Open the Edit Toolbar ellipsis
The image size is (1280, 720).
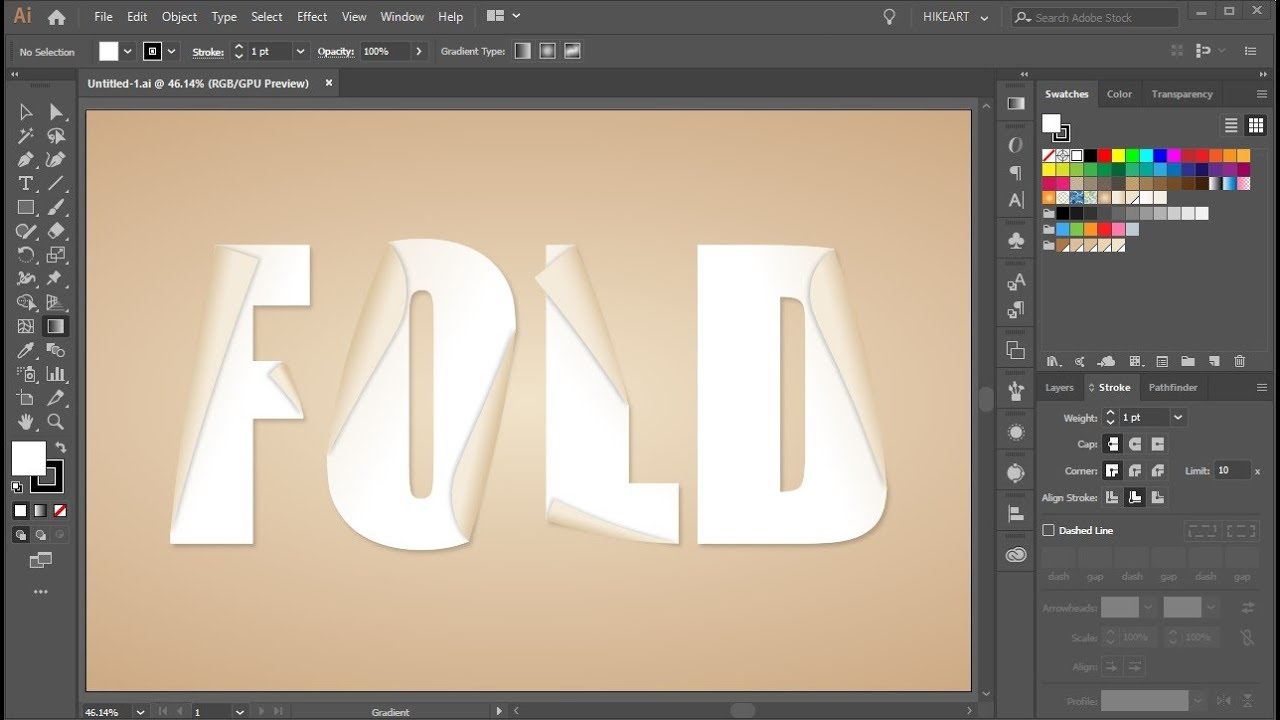40,592
